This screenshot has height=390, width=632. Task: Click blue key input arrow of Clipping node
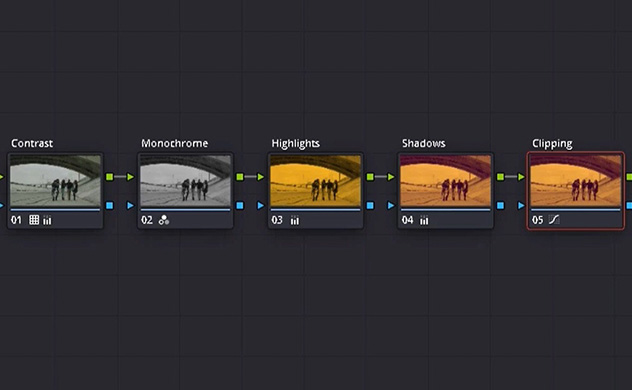[521, 205]
